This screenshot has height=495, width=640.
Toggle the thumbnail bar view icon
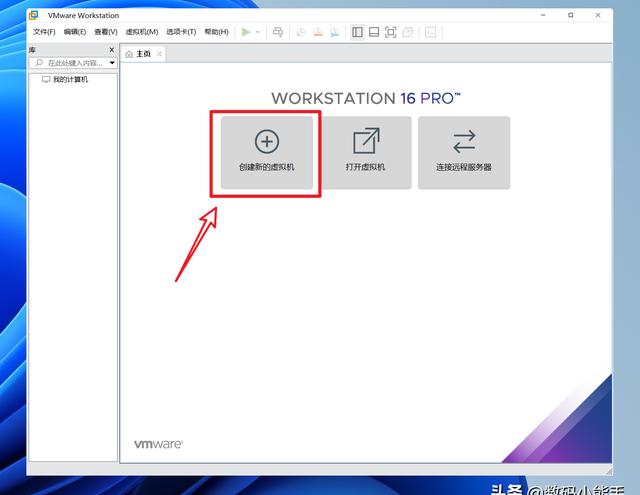click(374, 32)
